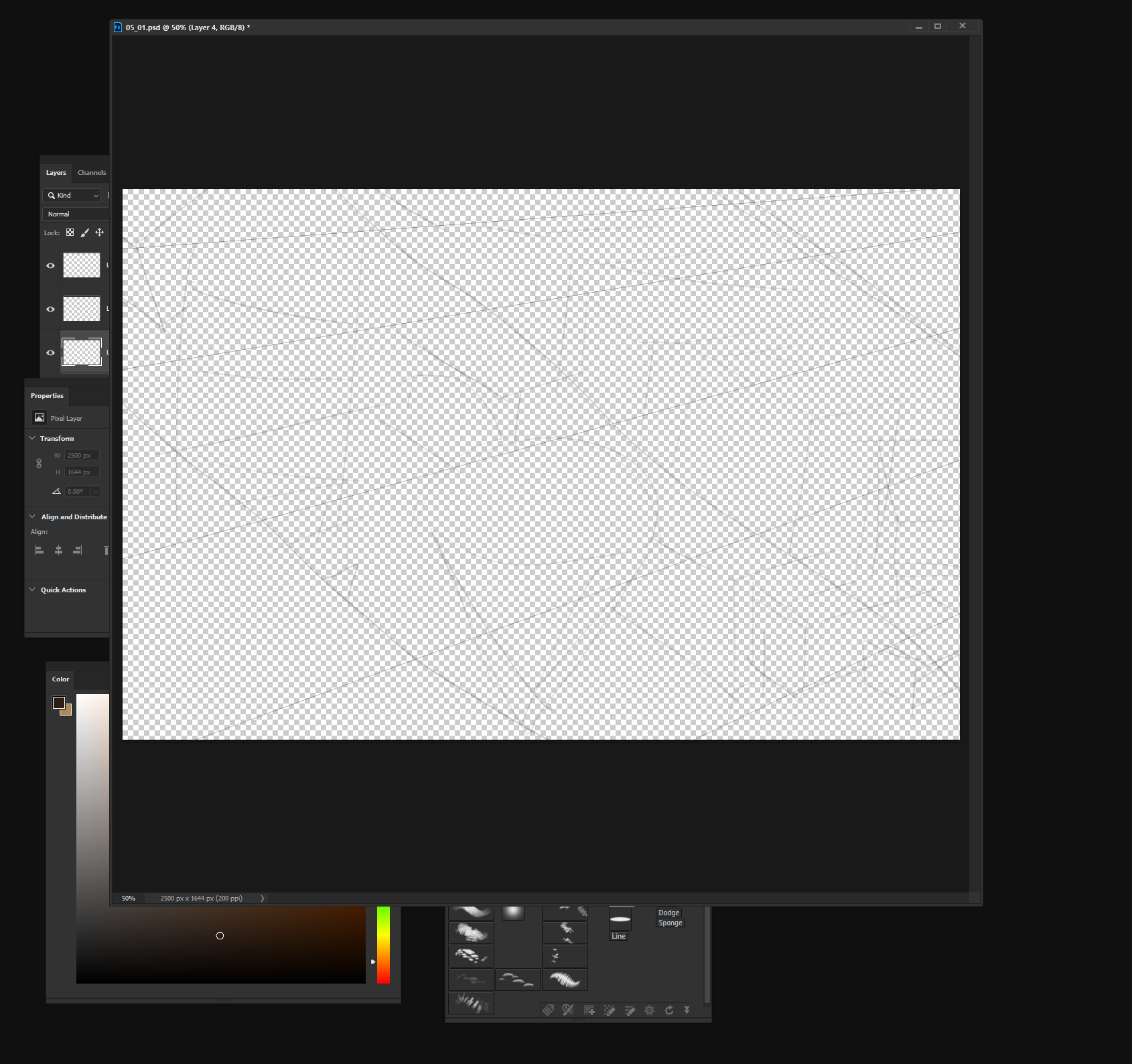Open the Kind filter dropdown
Viewport: 1132px width, 1064px height.
72,195
